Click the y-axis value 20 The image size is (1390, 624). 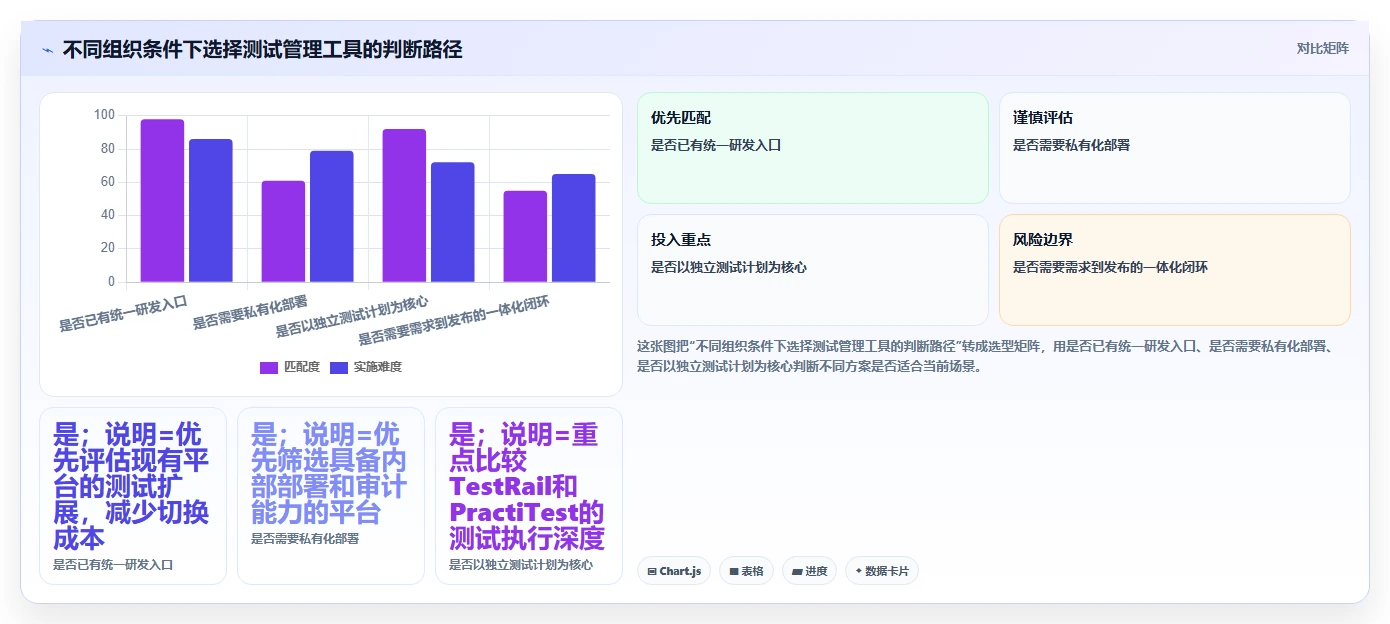pos(108,248)
